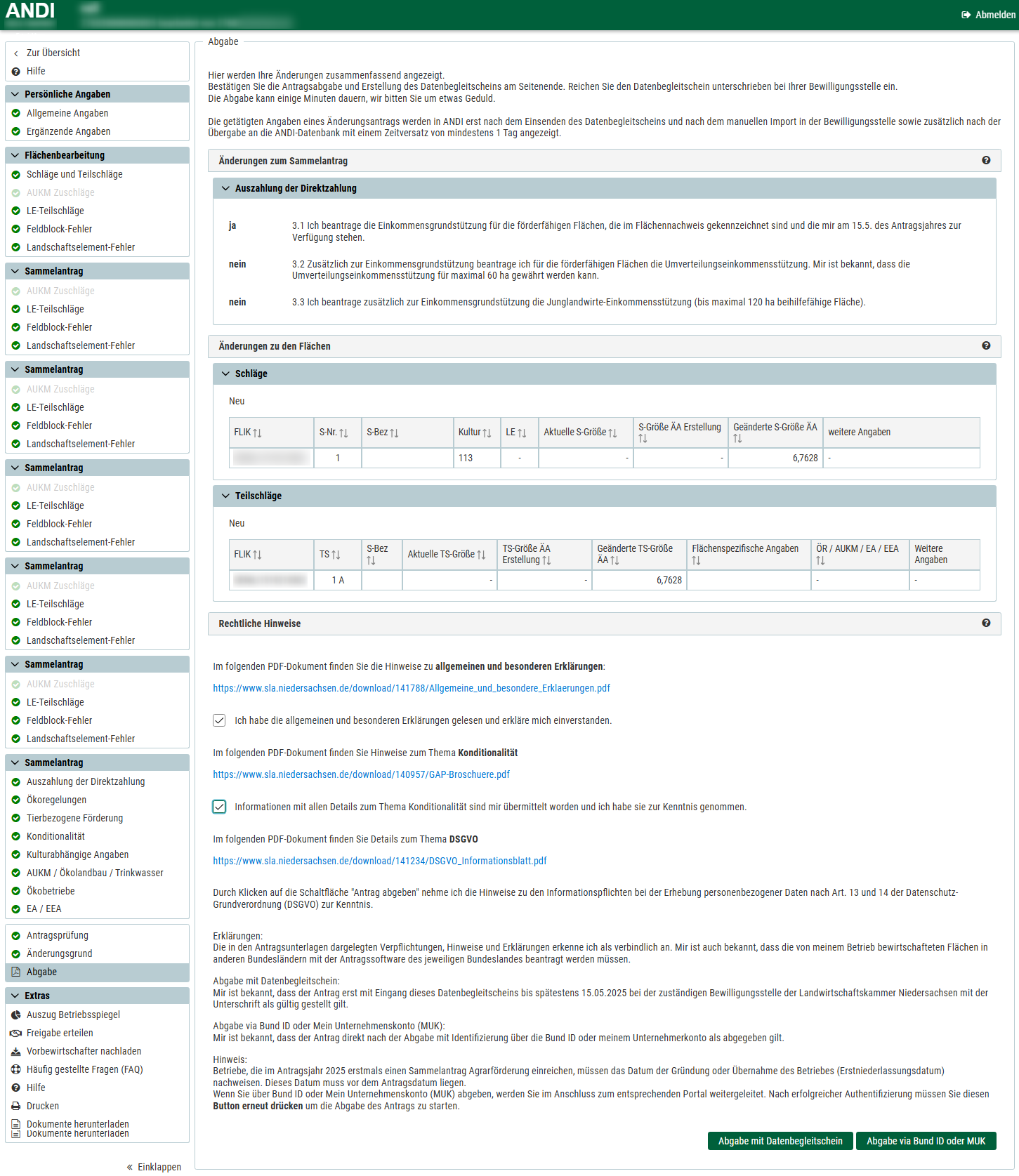
Task: Toggle the Konditionalität acknowledgment checkbox
Action: (220, 807)
